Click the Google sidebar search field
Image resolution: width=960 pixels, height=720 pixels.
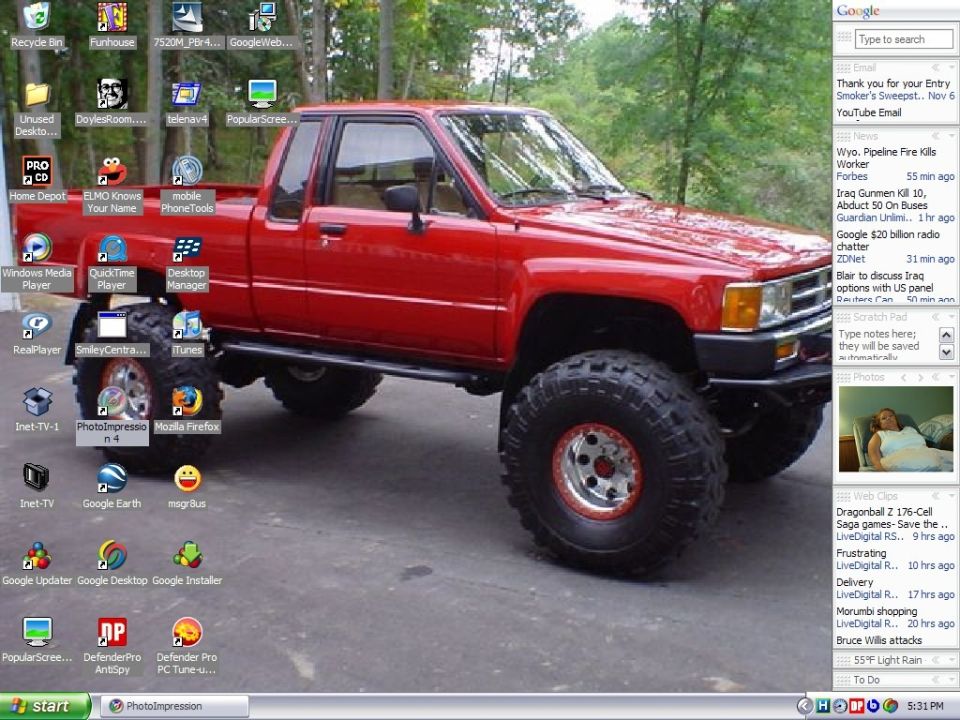click(x=904, y=39)
